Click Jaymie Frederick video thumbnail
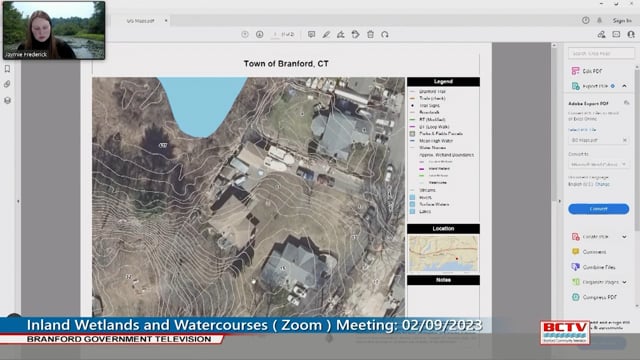 coord(54,30)
